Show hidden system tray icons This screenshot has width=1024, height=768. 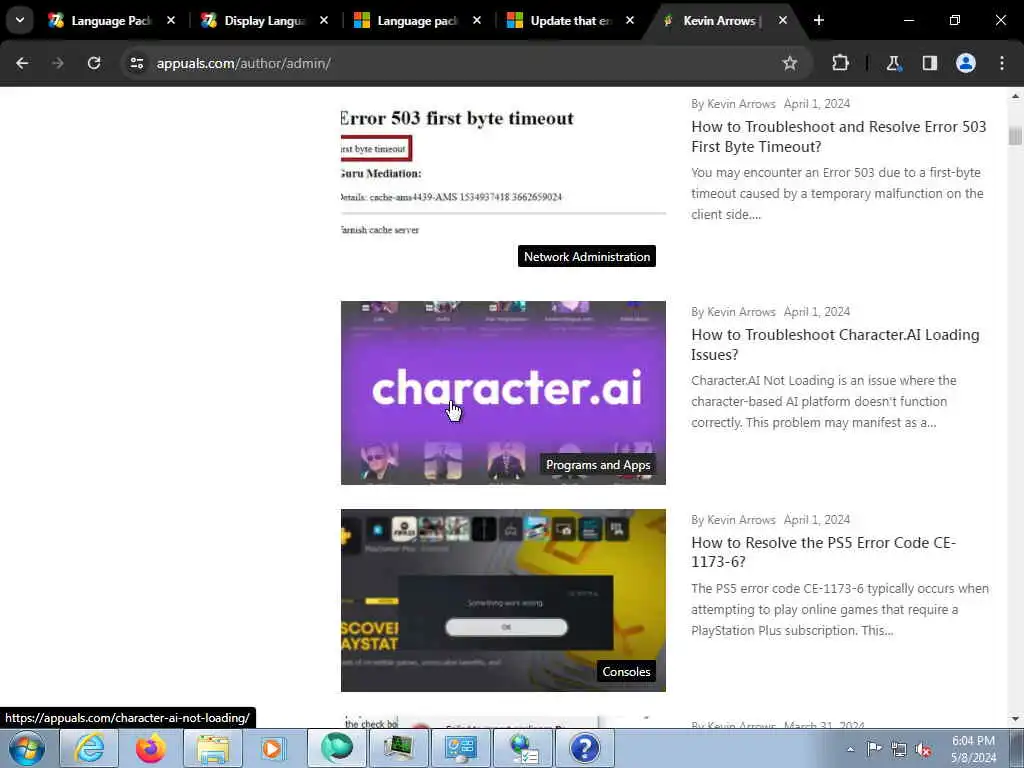(850, 749)
